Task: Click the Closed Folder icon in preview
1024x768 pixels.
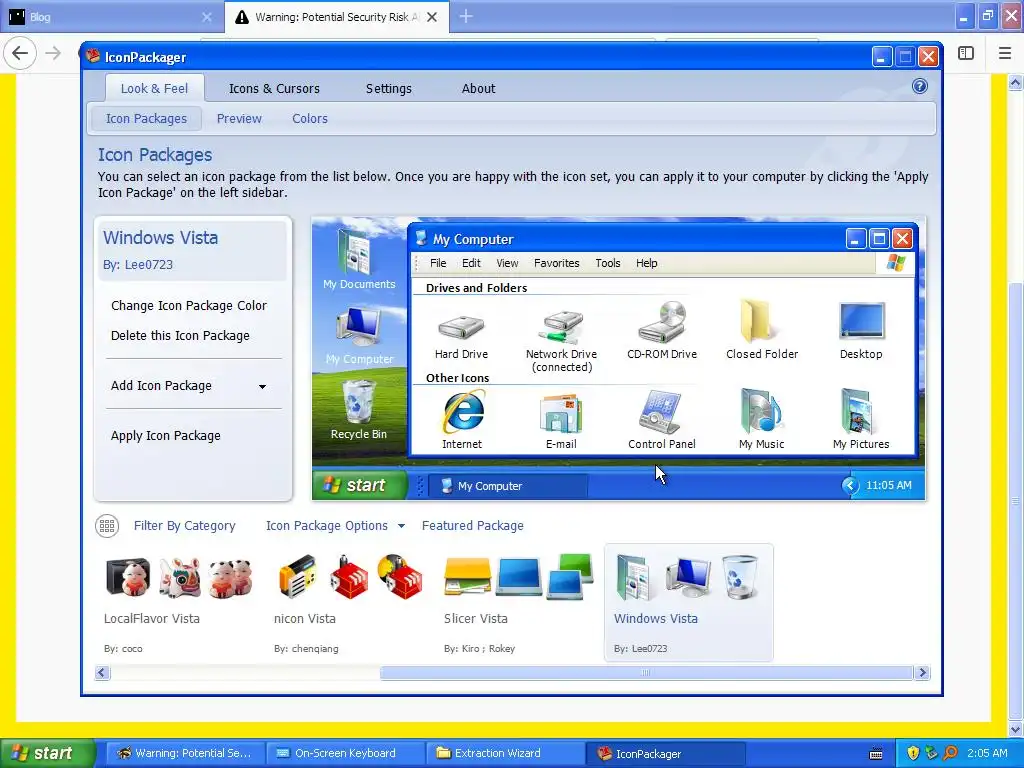Action: point(756,321)
